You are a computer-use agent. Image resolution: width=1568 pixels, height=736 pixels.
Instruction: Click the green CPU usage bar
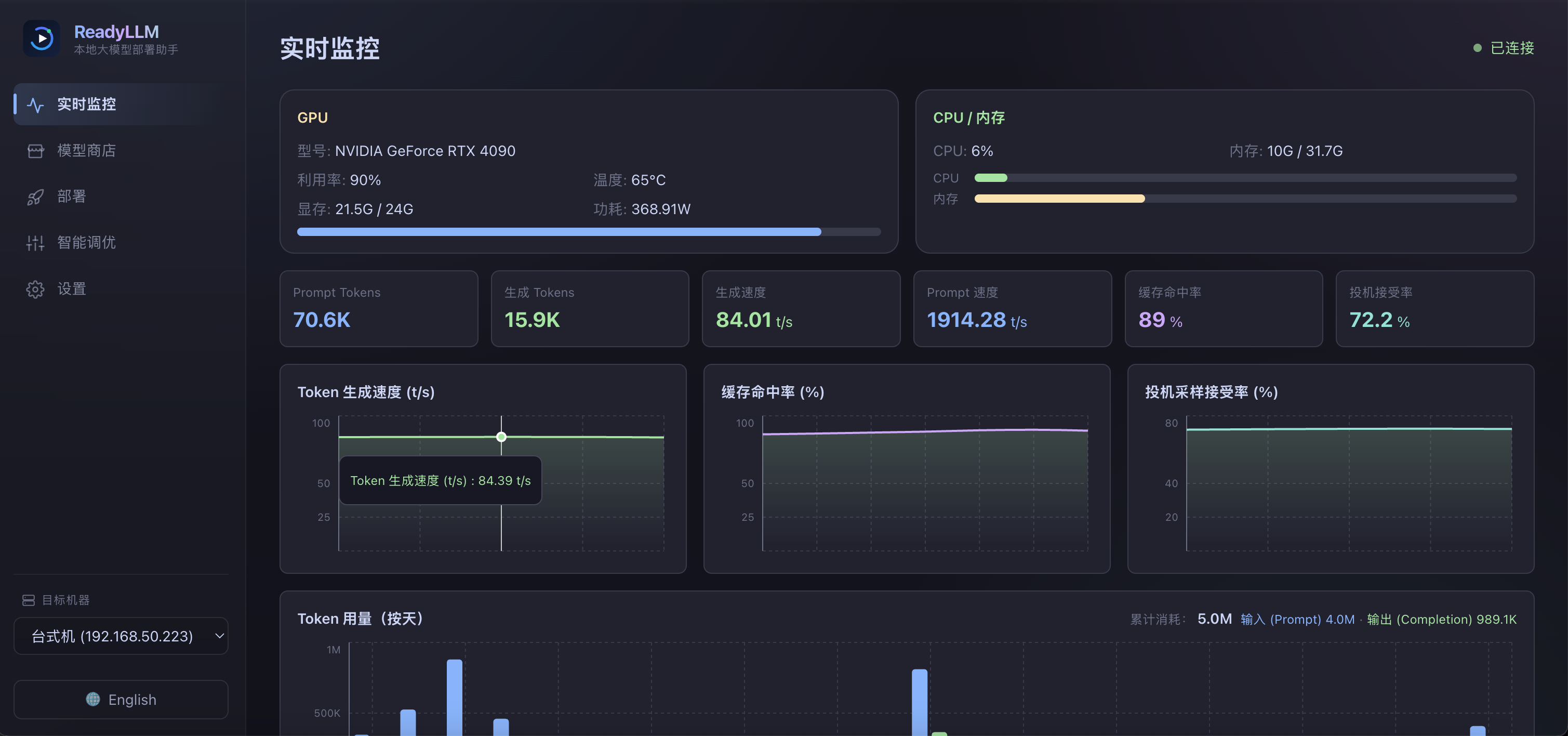[x=990, y=178]
